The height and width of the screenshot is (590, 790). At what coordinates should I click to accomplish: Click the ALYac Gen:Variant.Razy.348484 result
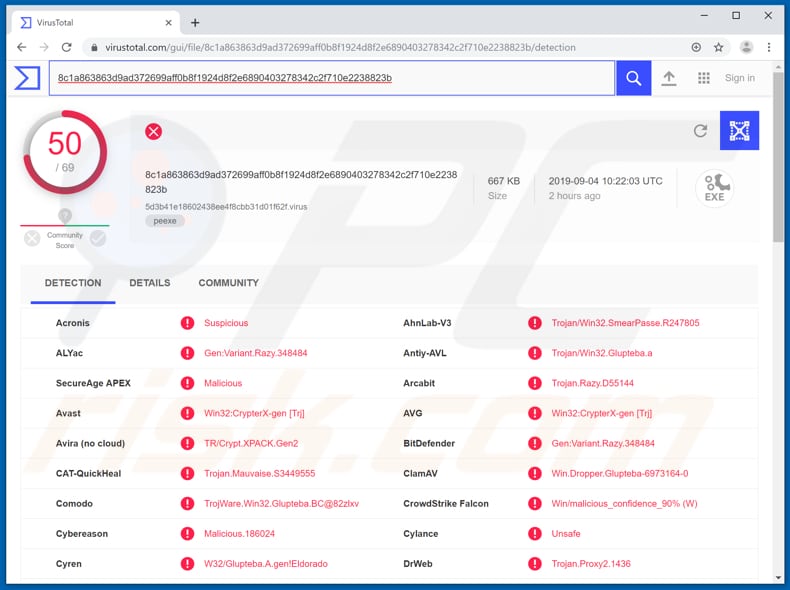255,353
